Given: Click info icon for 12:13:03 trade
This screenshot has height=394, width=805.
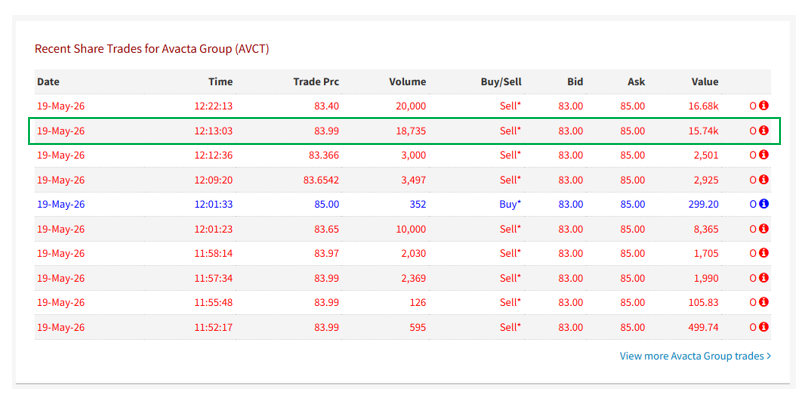Looking at the screenshot, I should 763,130.
